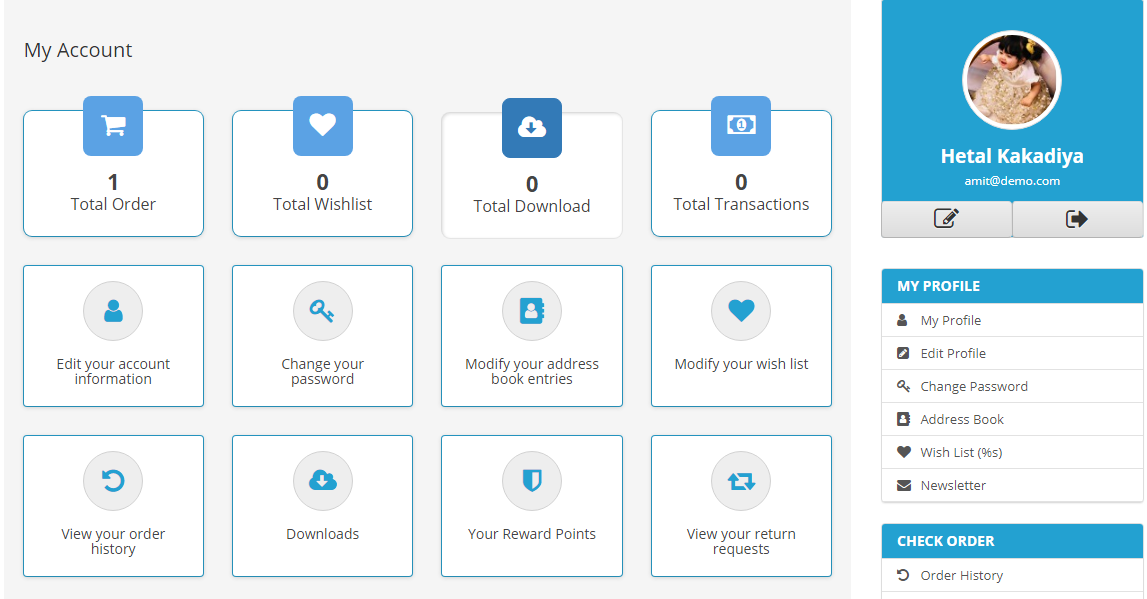Open Edit your account information link

coord(113,372)
